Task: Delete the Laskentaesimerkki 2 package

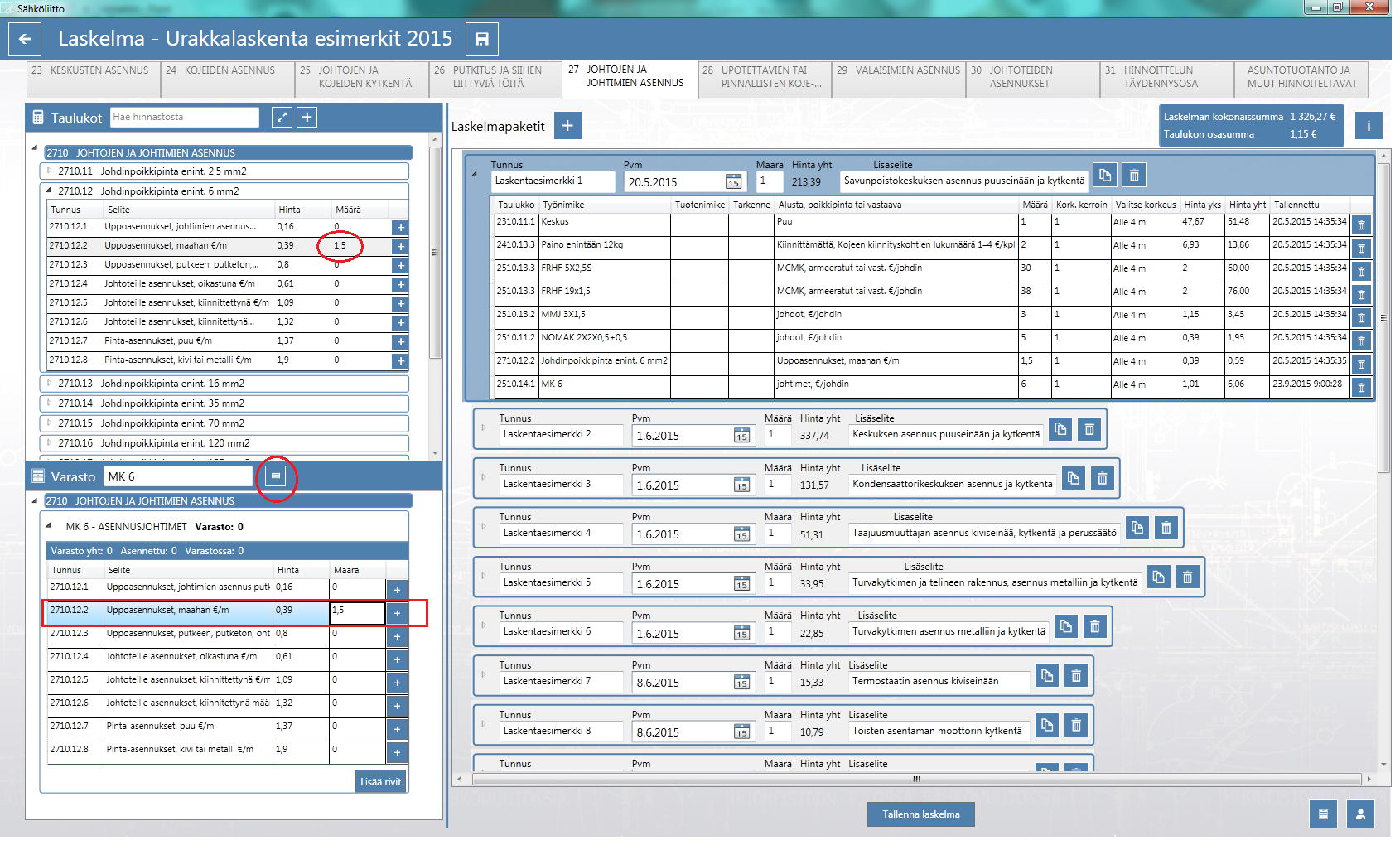Action: 1089,429
